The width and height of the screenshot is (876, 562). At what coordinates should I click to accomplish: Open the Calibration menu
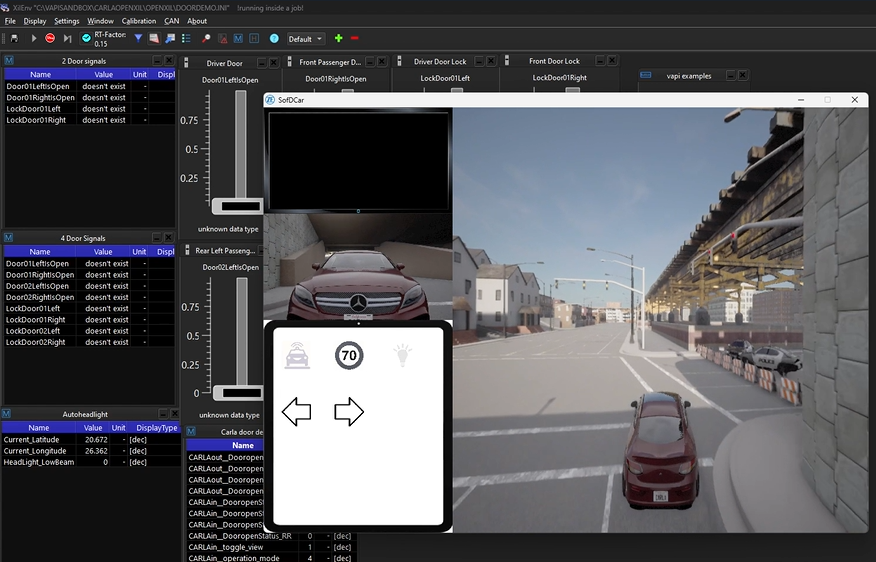(x=139, y=21)
